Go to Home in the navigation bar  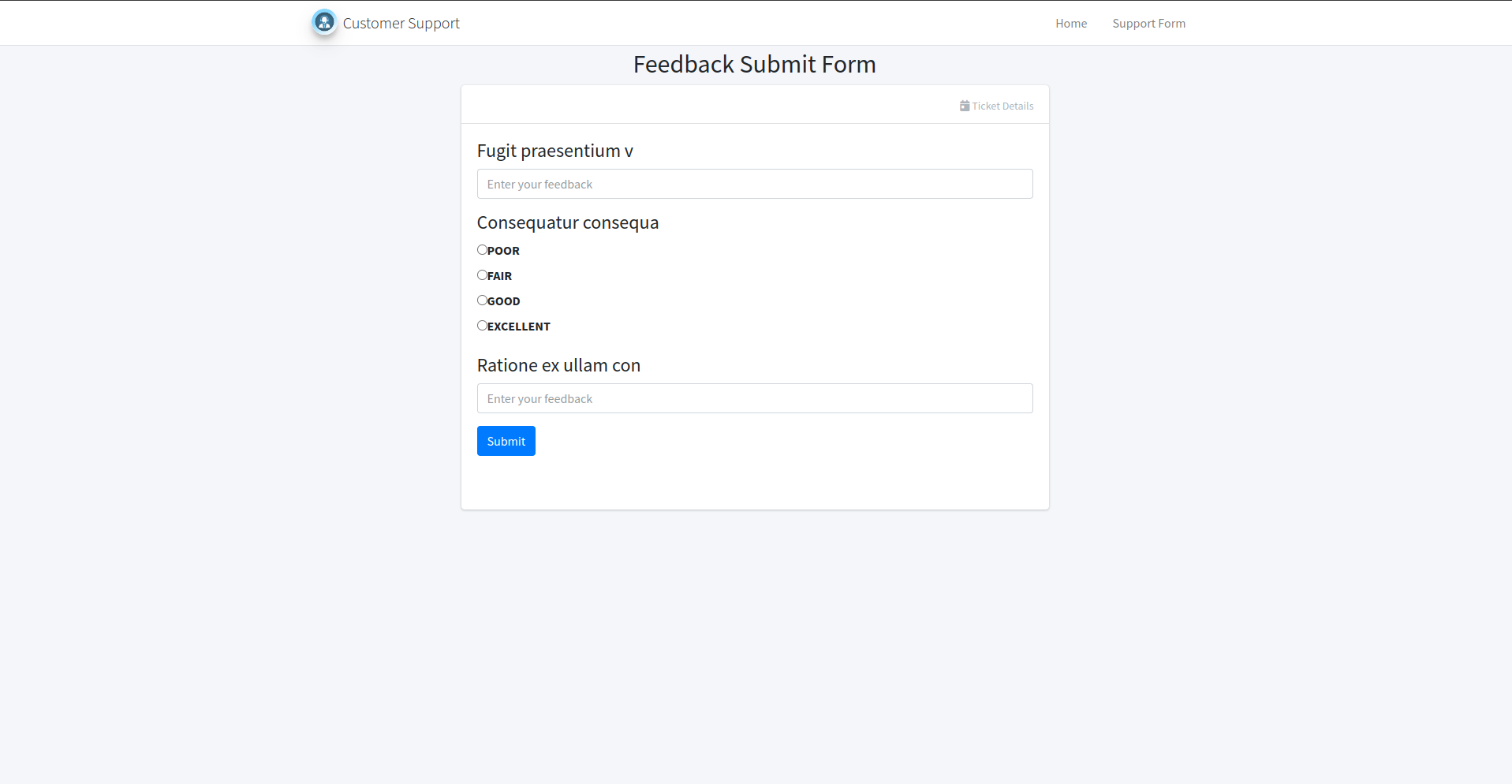1070,24
